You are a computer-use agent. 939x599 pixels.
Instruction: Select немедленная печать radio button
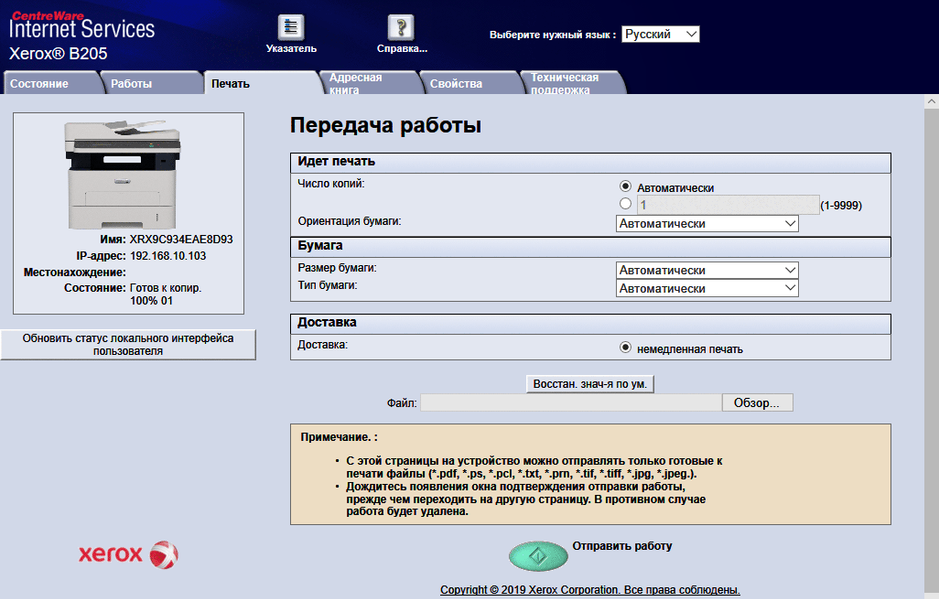pyautogui.click(x=625, y=347)
